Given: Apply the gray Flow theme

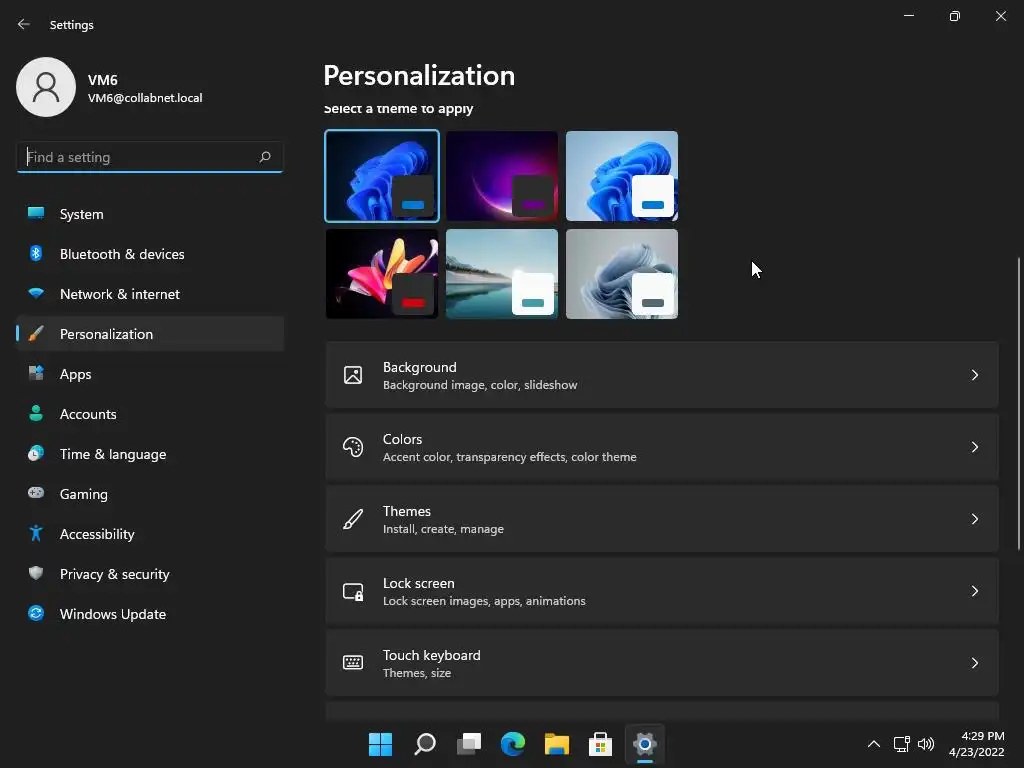Looking at the screenshot, I should pos(622,274).
